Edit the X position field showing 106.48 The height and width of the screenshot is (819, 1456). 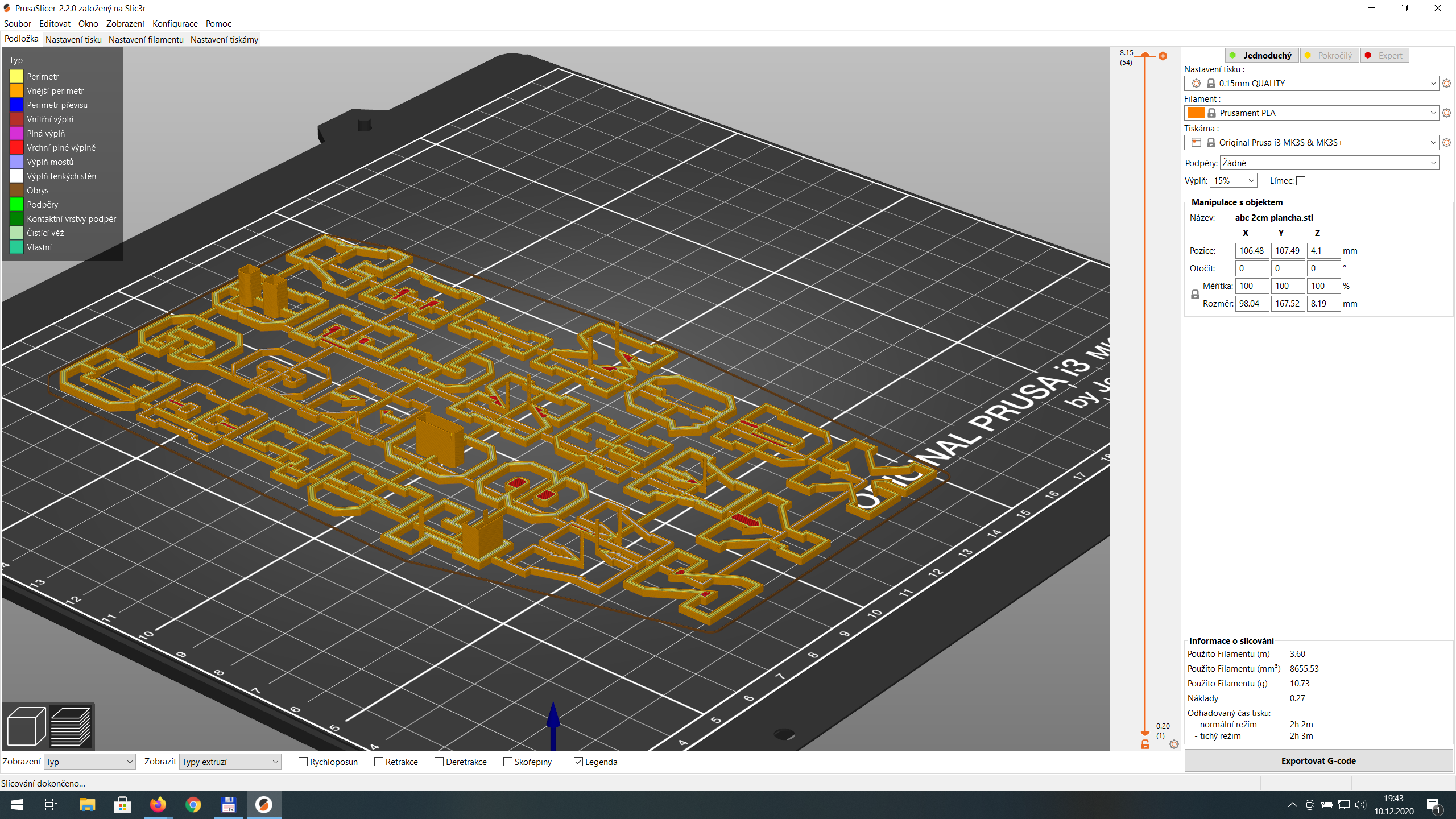1252,250
